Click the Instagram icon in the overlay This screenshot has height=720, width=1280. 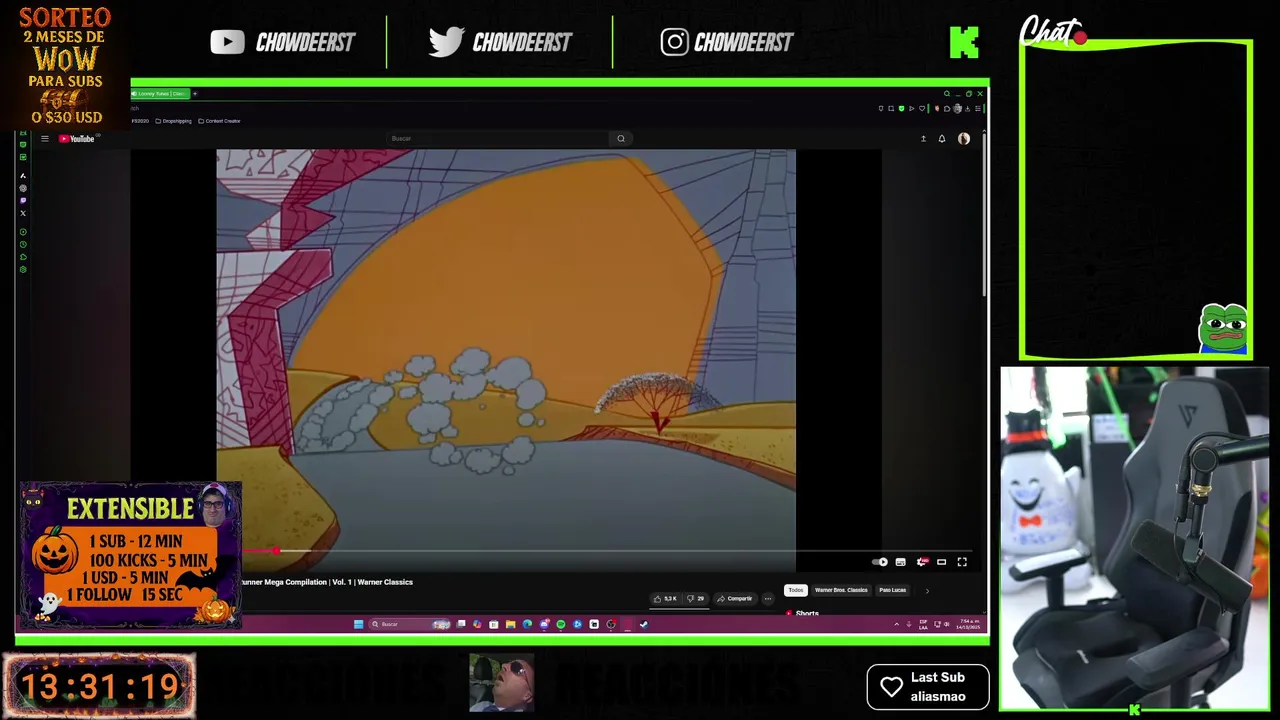674,42
